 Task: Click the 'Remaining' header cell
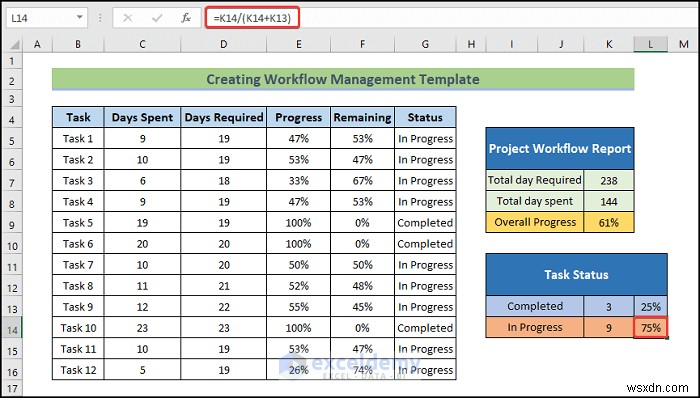(362, 117)
